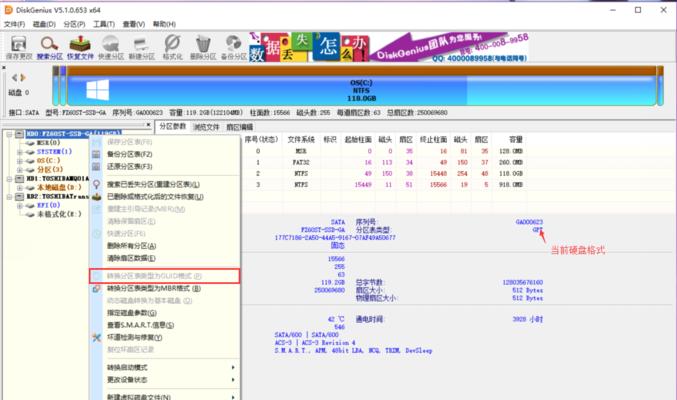Image resolution: width=677 pixels, height=400 pixels.
Task: Open the 更改设备状态 submenu arrow
Action: [x=233, y=380]
